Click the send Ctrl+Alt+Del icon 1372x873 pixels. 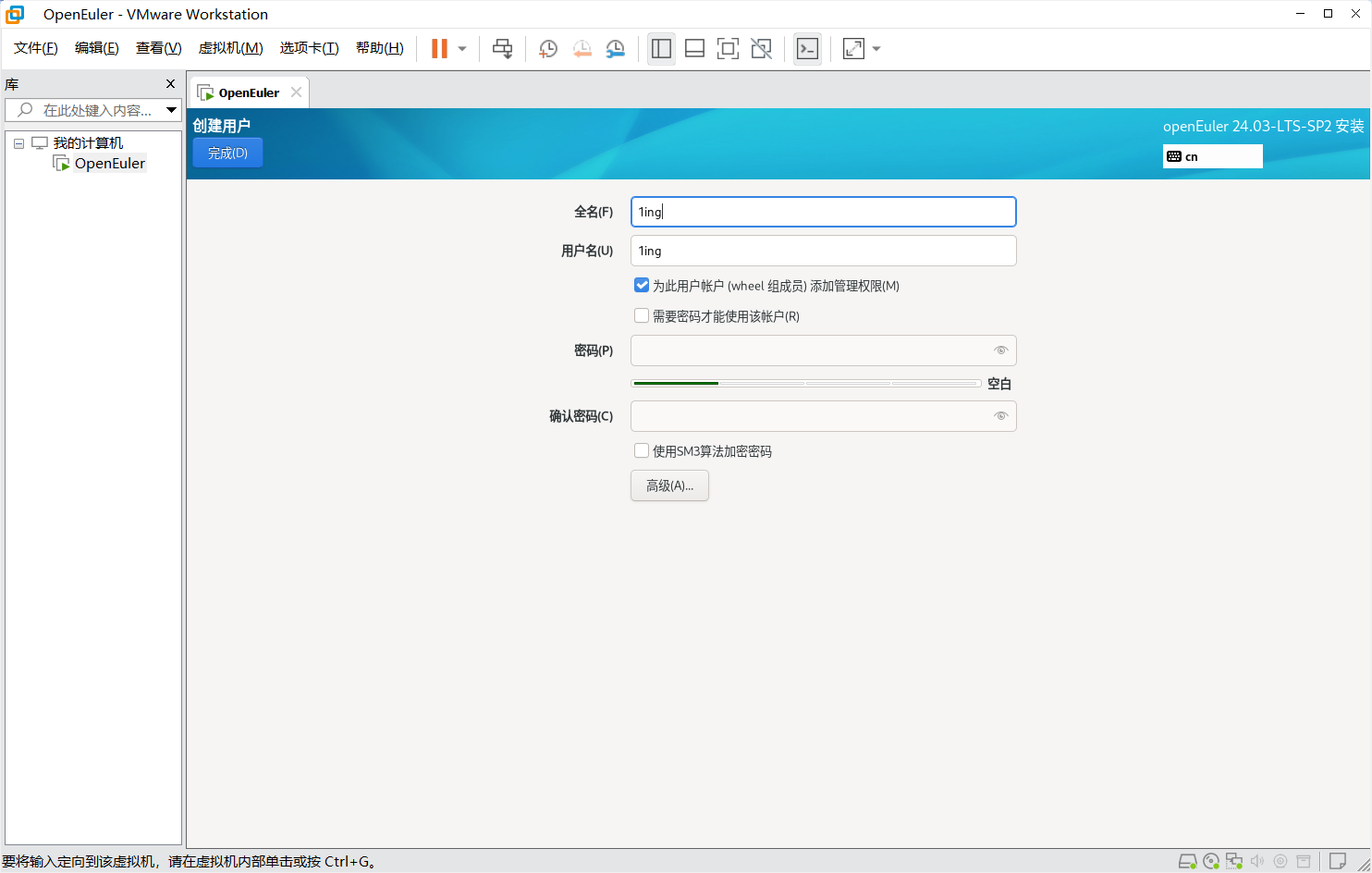click(502, 49)
